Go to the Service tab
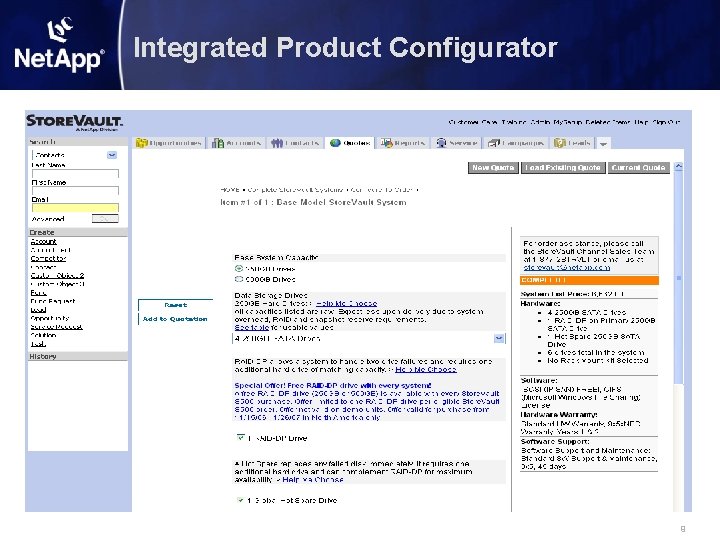 tap(457, 143)
